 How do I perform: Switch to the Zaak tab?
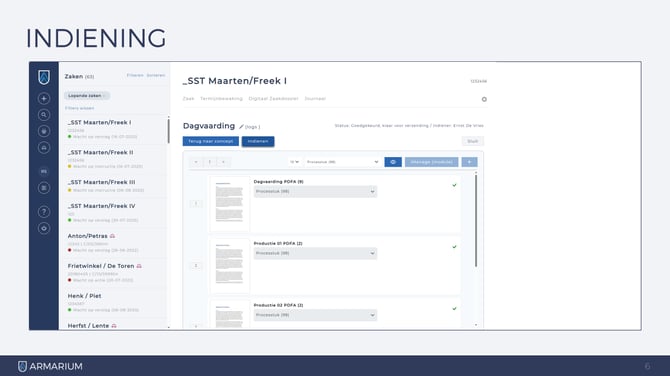tap(188, 99)
